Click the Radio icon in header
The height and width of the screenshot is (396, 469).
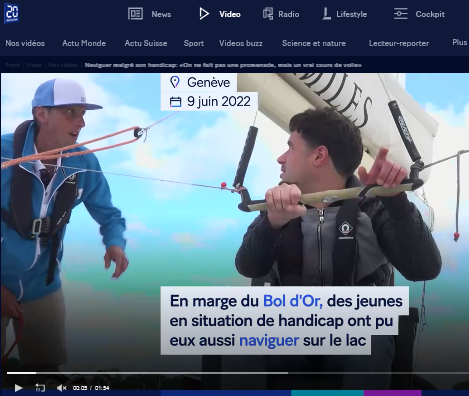pos(268,14)
